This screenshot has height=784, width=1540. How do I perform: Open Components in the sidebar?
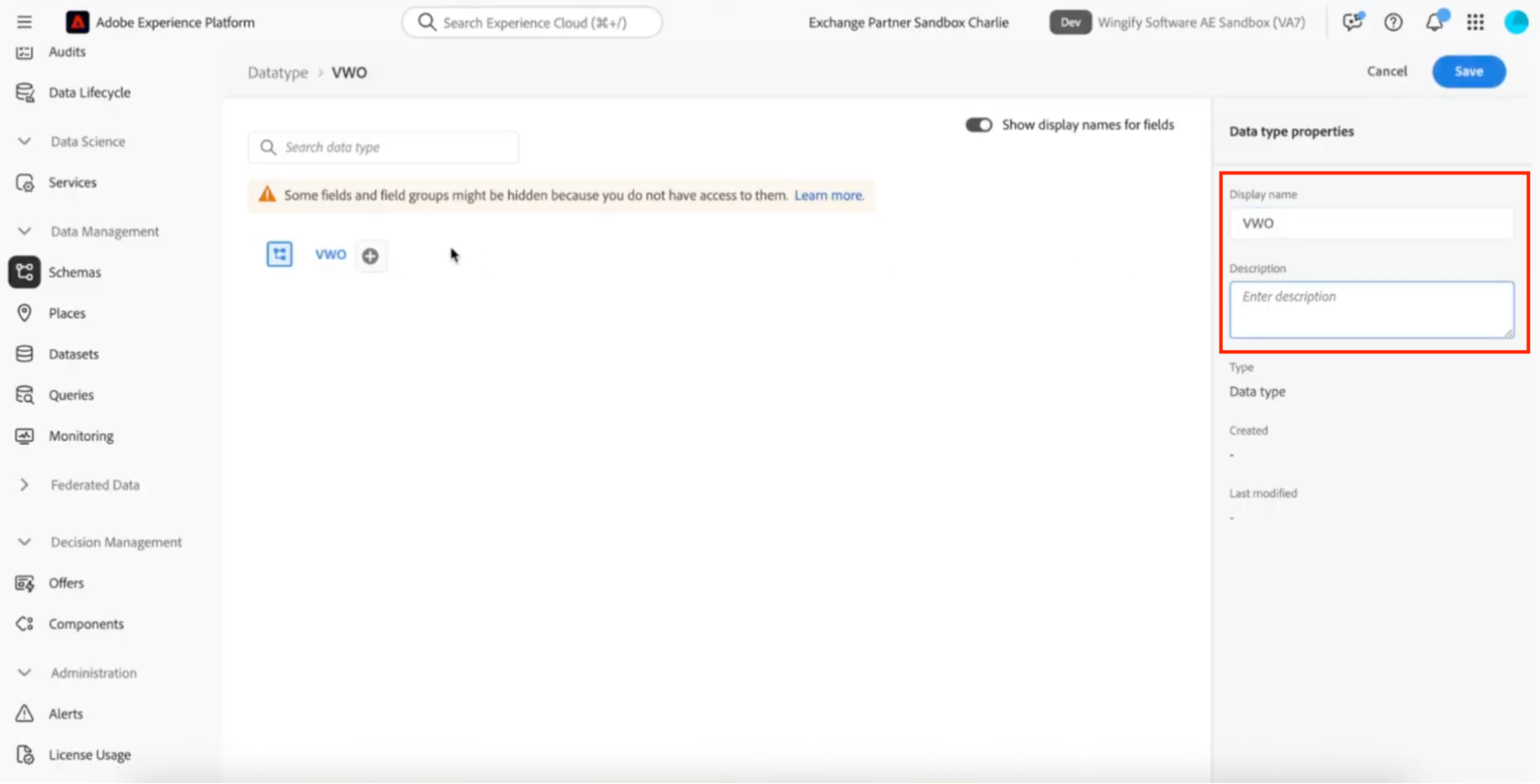[86, 624]
